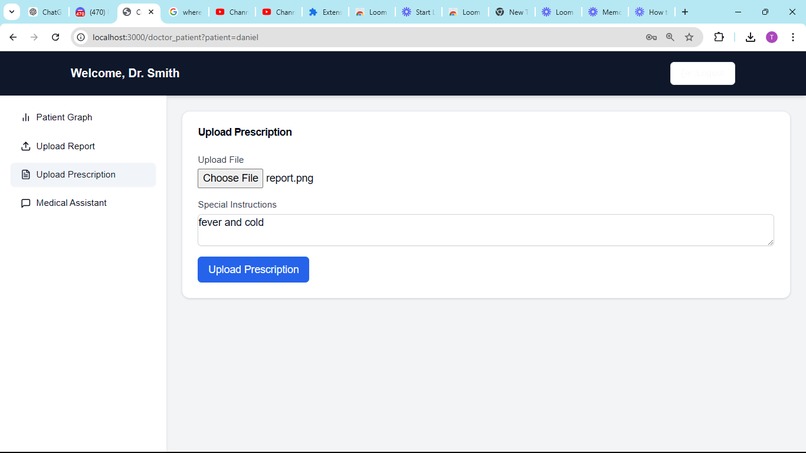This screenshot has height=453, width=806.
Task: View site information icon in address bar
Action: tap(81, 37)
